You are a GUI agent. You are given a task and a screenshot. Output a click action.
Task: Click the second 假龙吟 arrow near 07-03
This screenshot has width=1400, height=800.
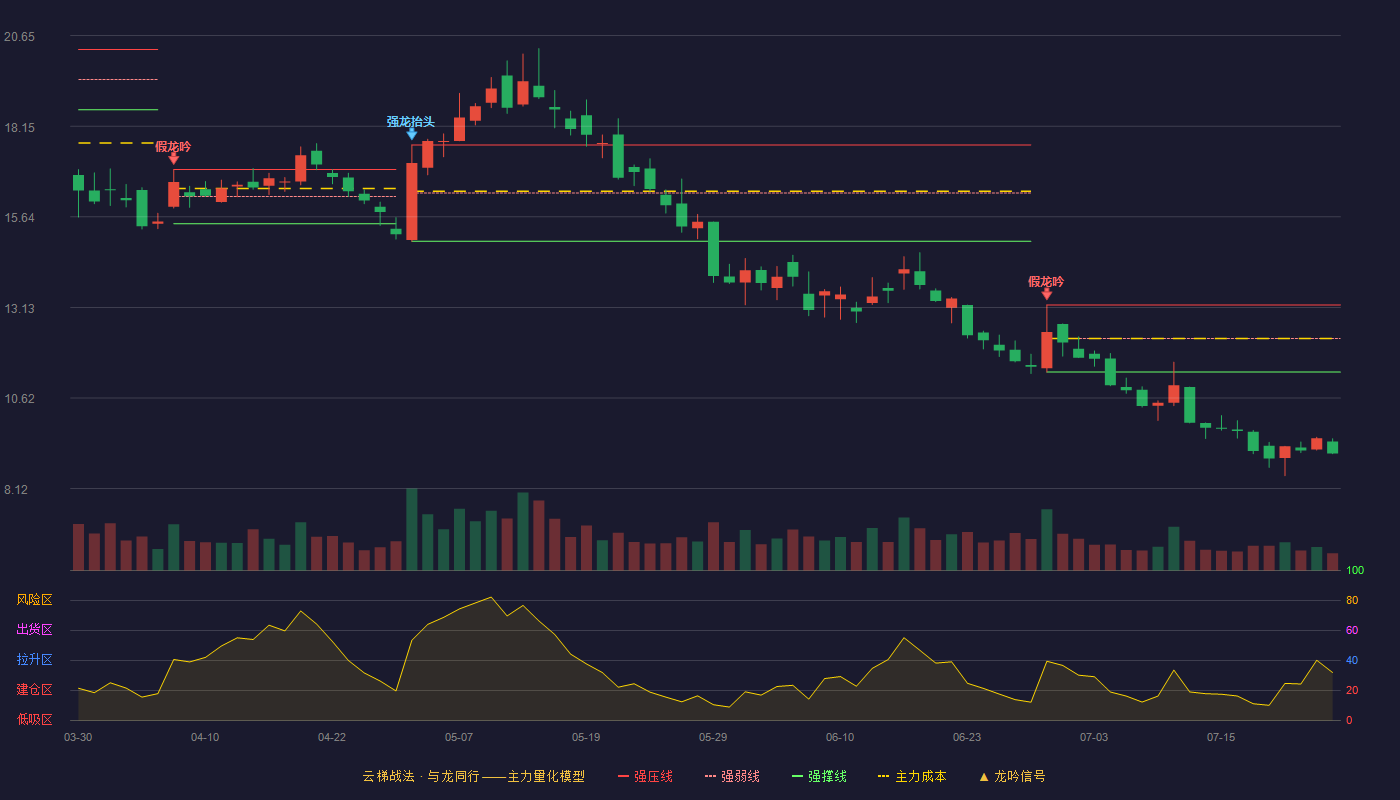tap(1047, 293)
